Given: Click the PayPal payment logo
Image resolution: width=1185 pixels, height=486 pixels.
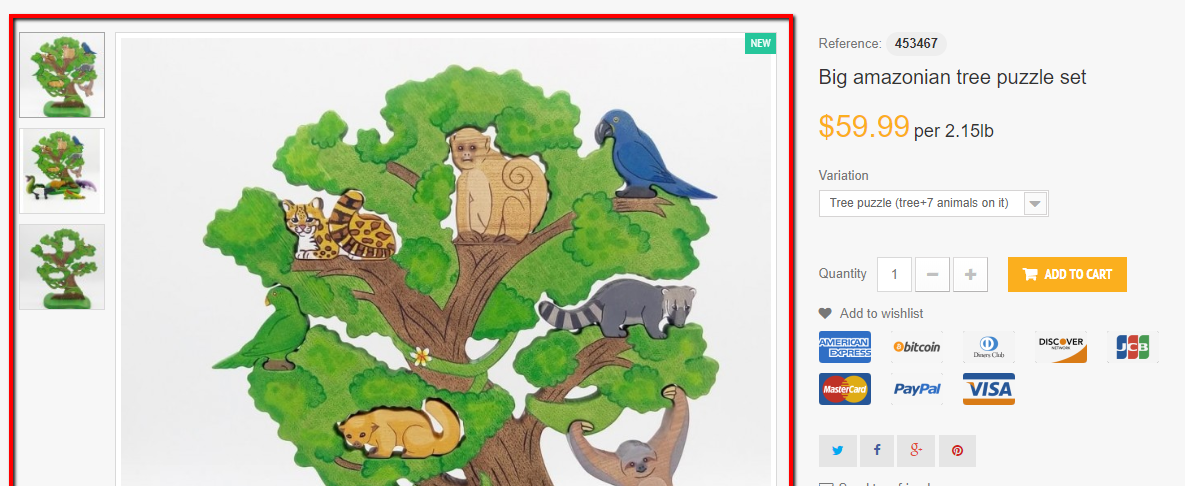Looking at the screenshot, I should coord(917,388).
